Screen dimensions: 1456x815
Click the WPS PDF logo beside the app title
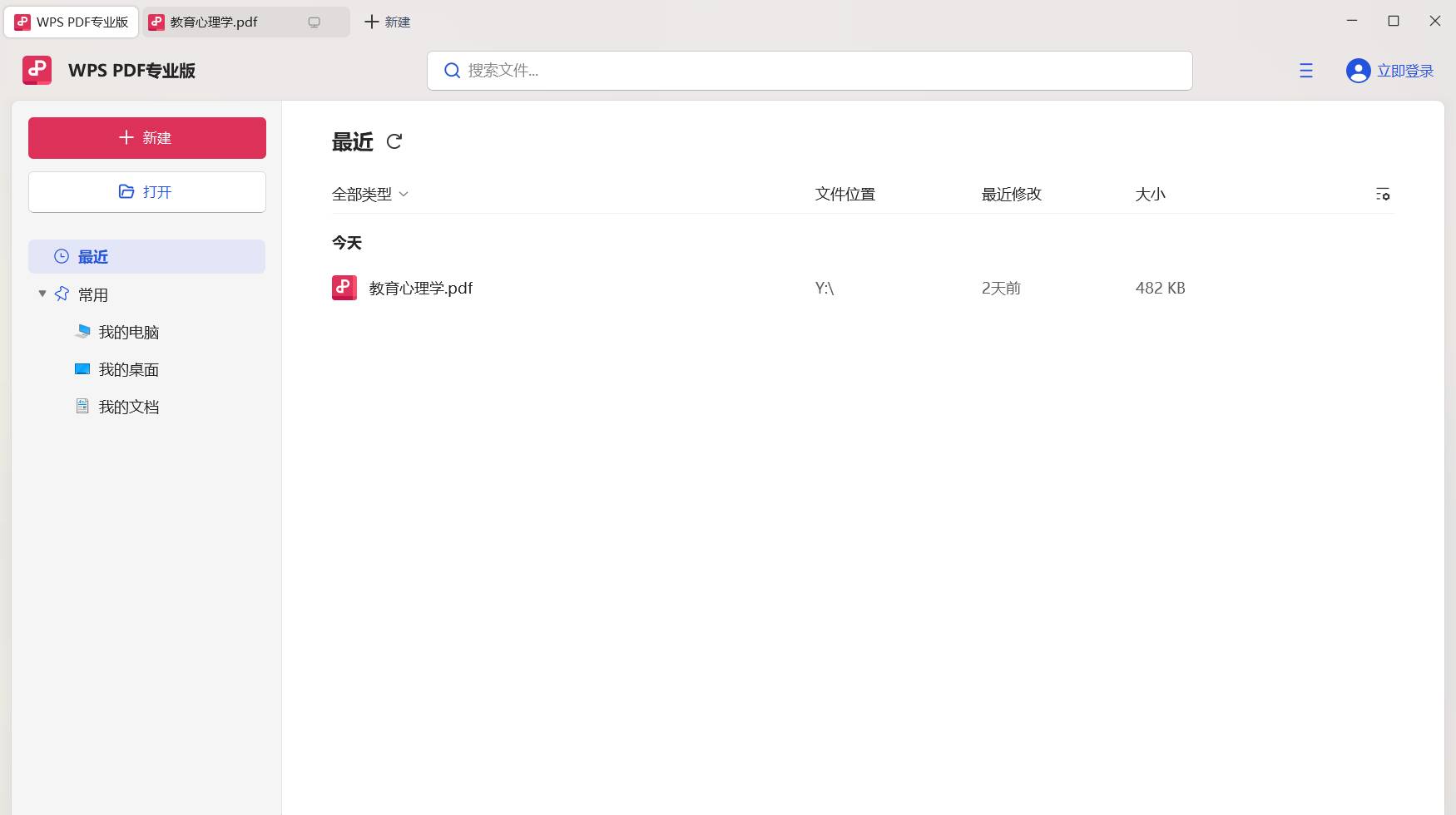click(37, 71)
